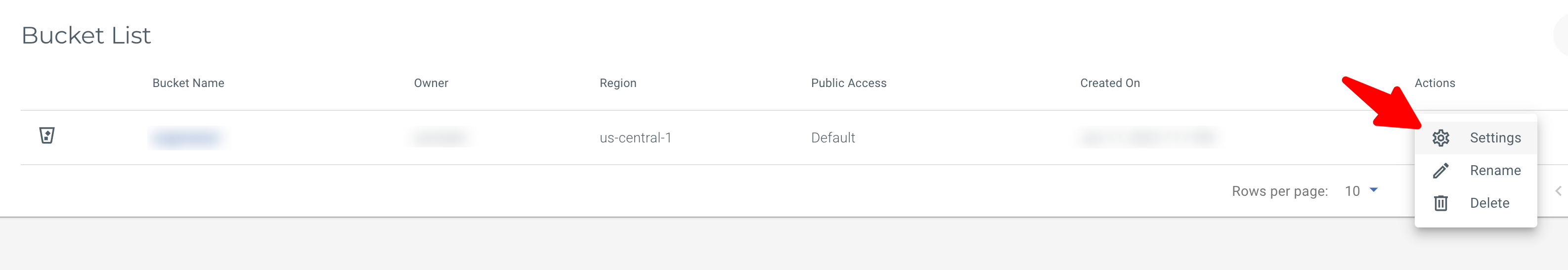The image size is (1568, 270).
Task: Choose the Rename option text in the menu
Action: 1495,171
